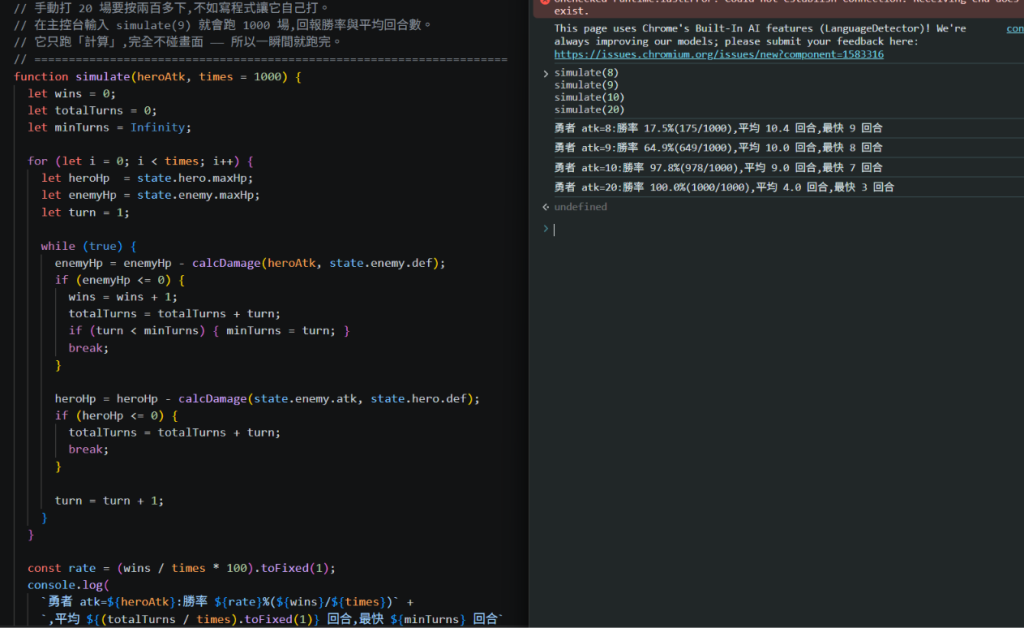This screenshot has width=1024, height=628.
Task: Click the 'let minTurns = Infinity;' line
Action: (109, 127)
